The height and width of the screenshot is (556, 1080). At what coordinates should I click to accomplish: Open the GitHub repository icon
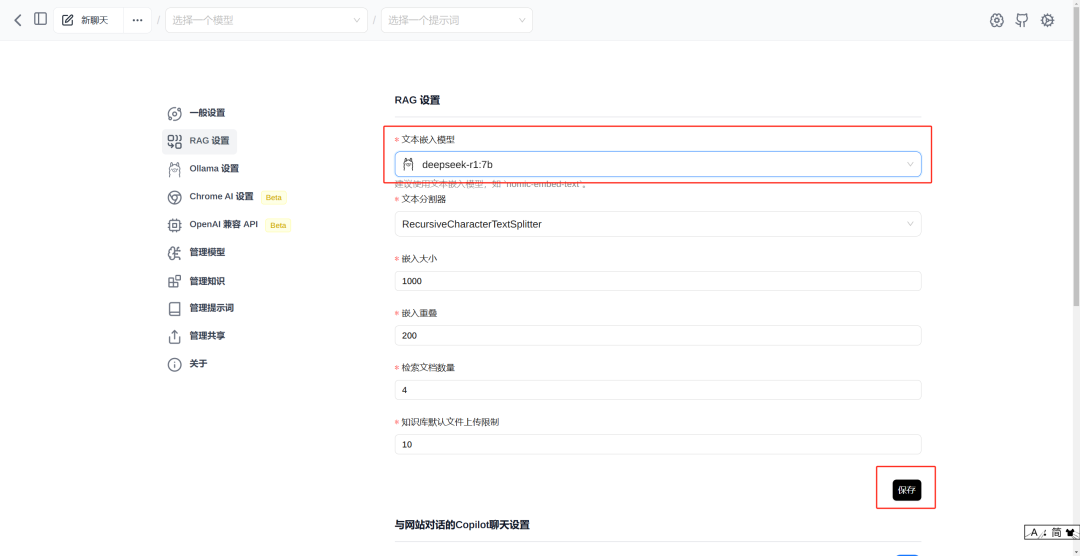tap(1022, 21)
